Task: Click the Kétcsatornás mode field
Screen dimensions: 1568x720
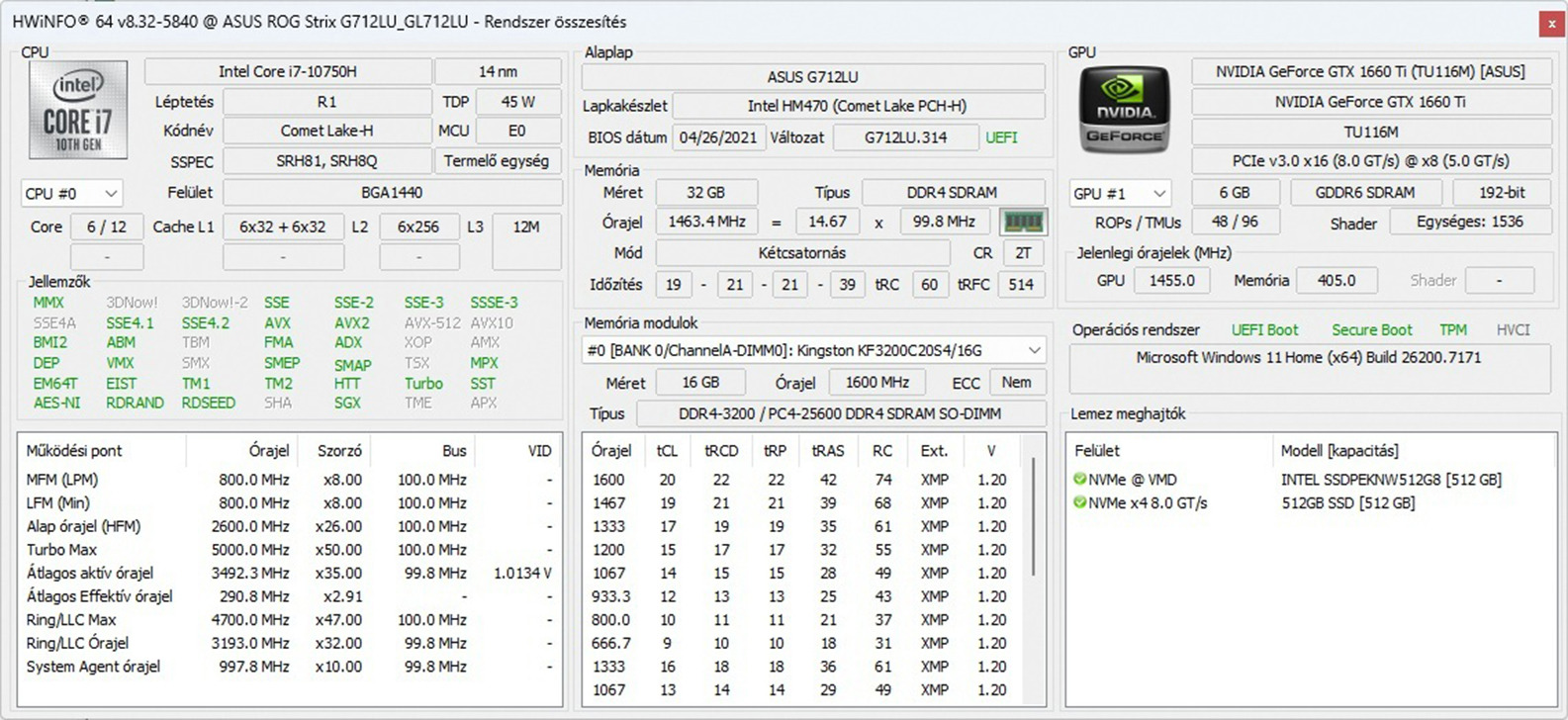Action: tap(802, 253)
